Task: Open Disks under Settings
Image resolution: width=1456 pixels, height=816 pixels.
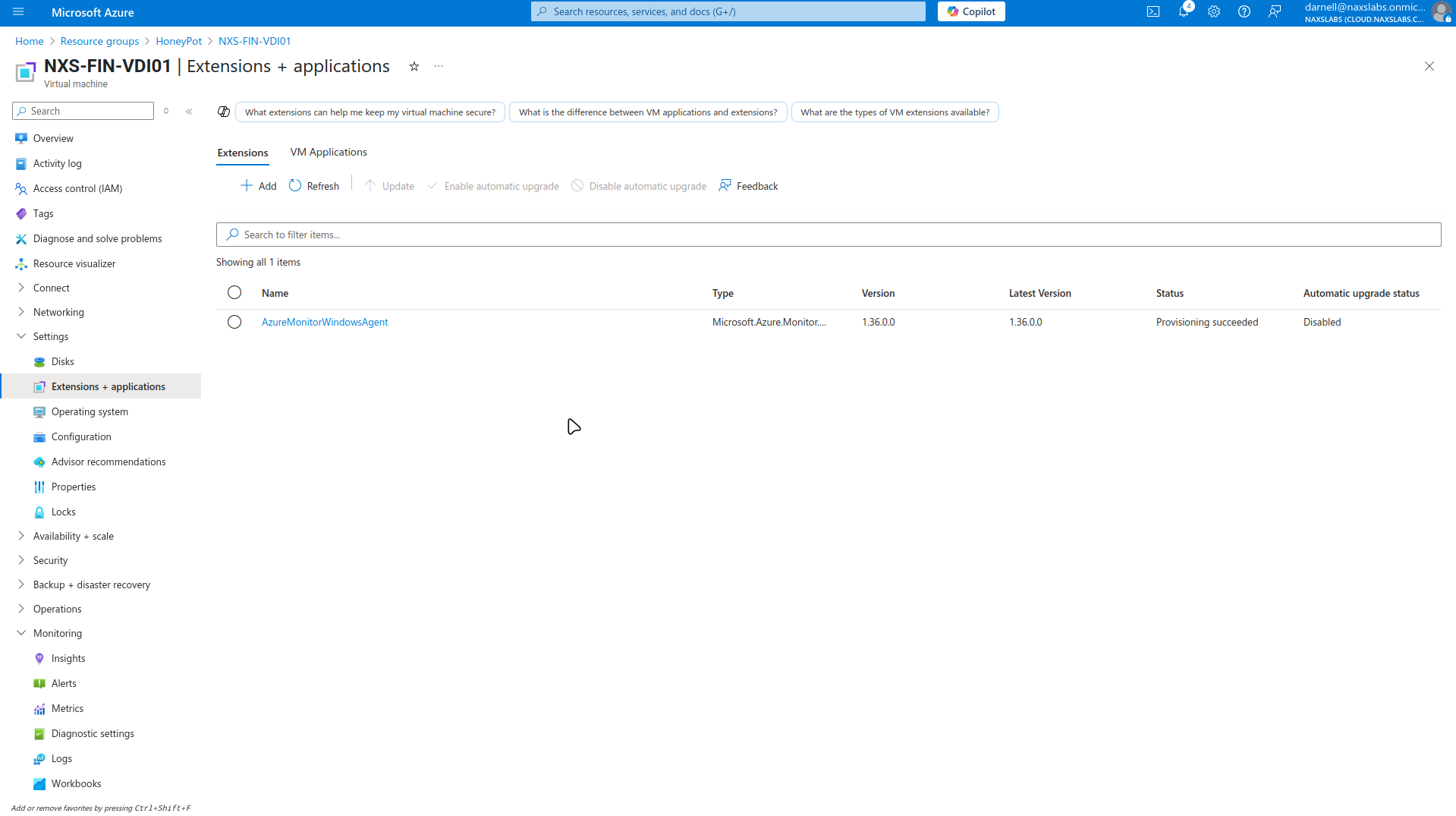Action: click(62, 362)
